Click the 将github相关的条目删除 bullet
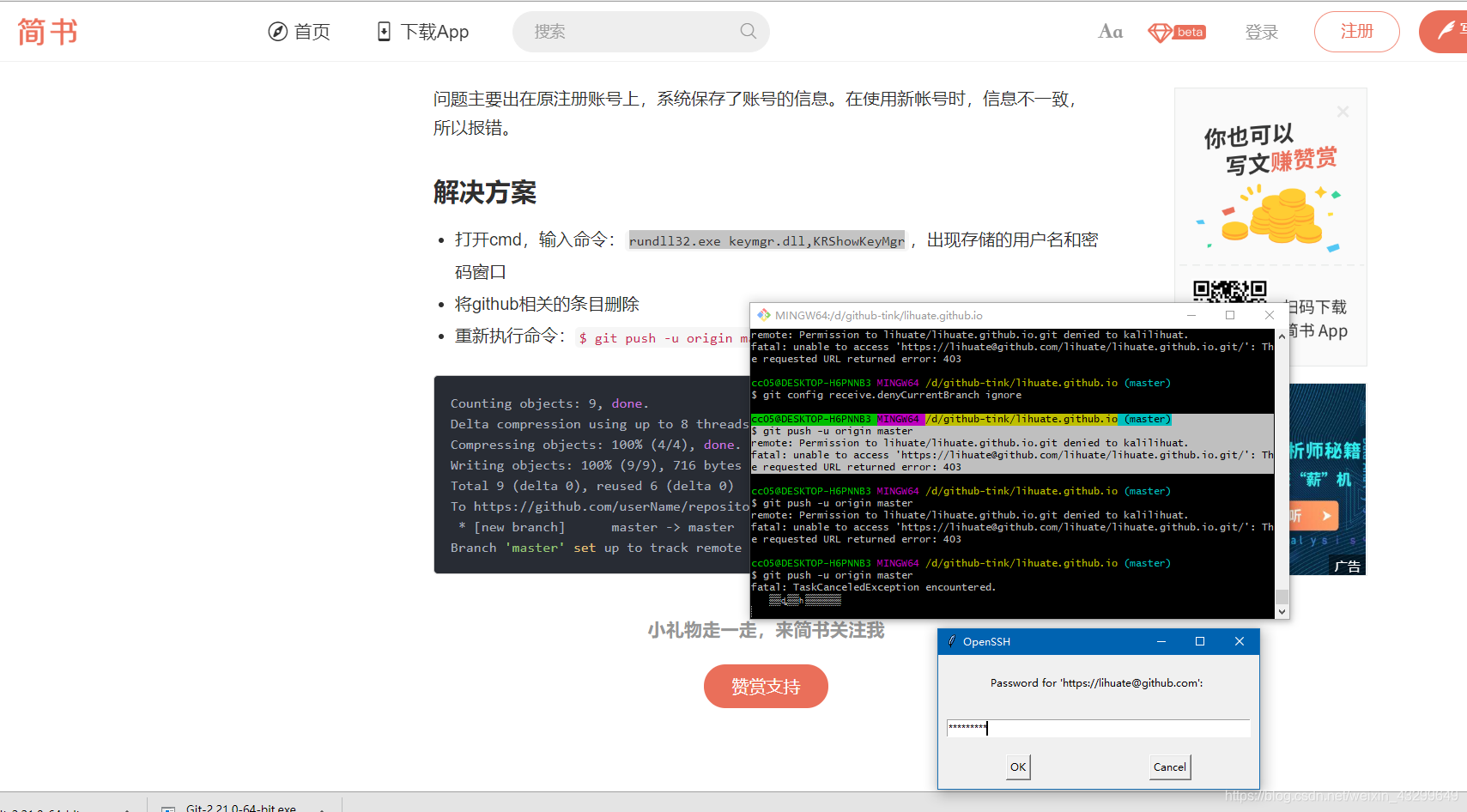1467x812 pixels. (x=547, y=304)
